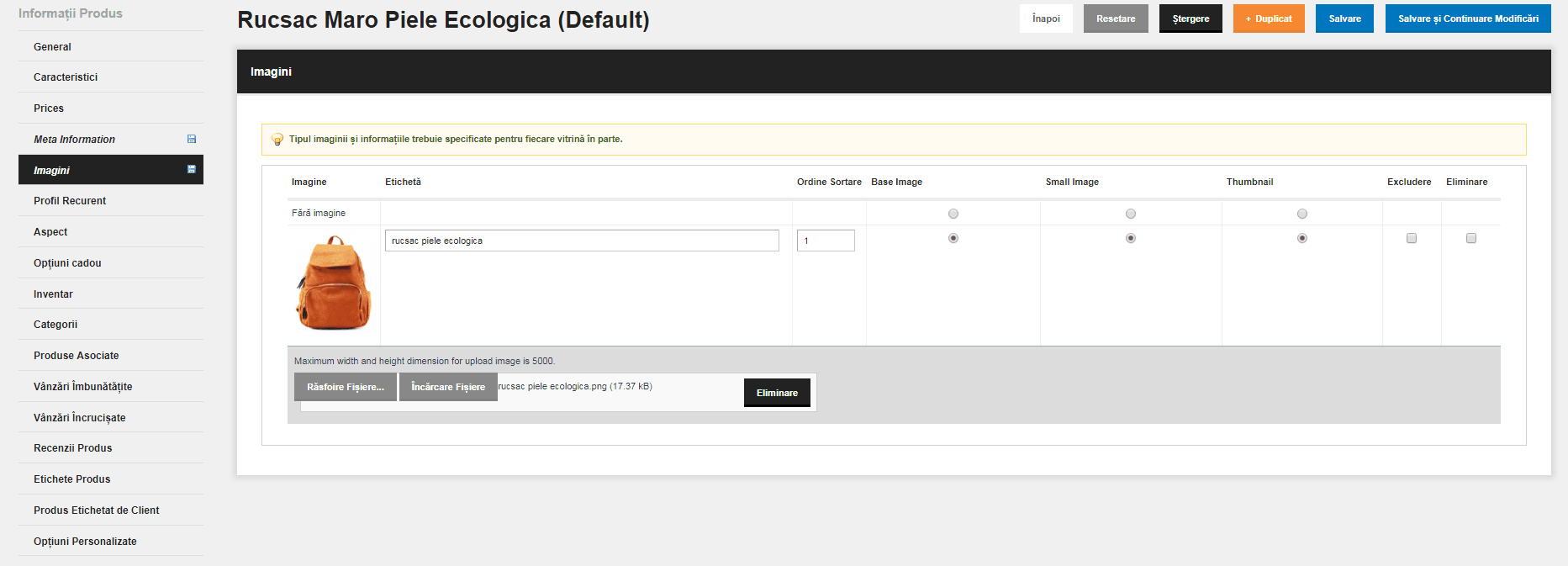
Task: Click the Înapoi button
Action: 1046,19
